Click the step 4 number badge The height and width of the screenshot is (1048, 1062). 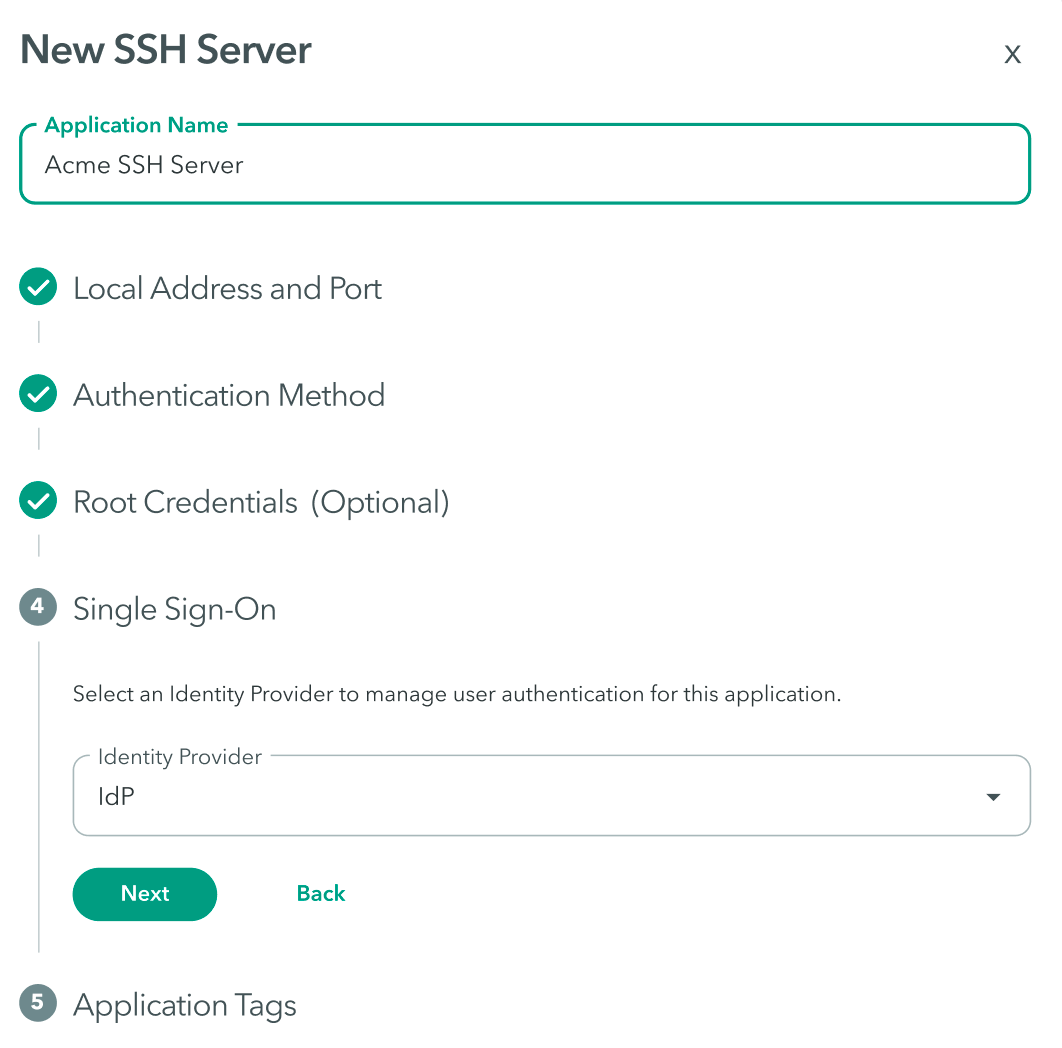(38, 607)
